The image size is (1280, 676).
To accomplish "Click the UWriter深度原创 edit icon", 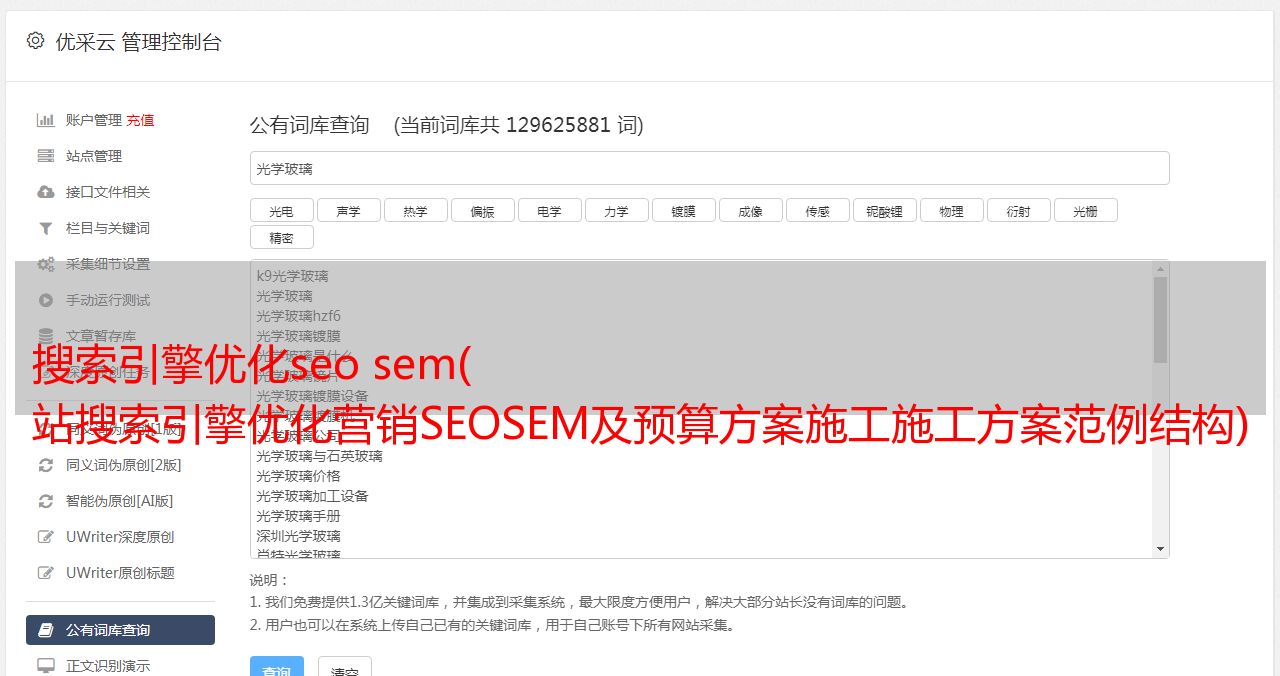I will coord(46,537).
